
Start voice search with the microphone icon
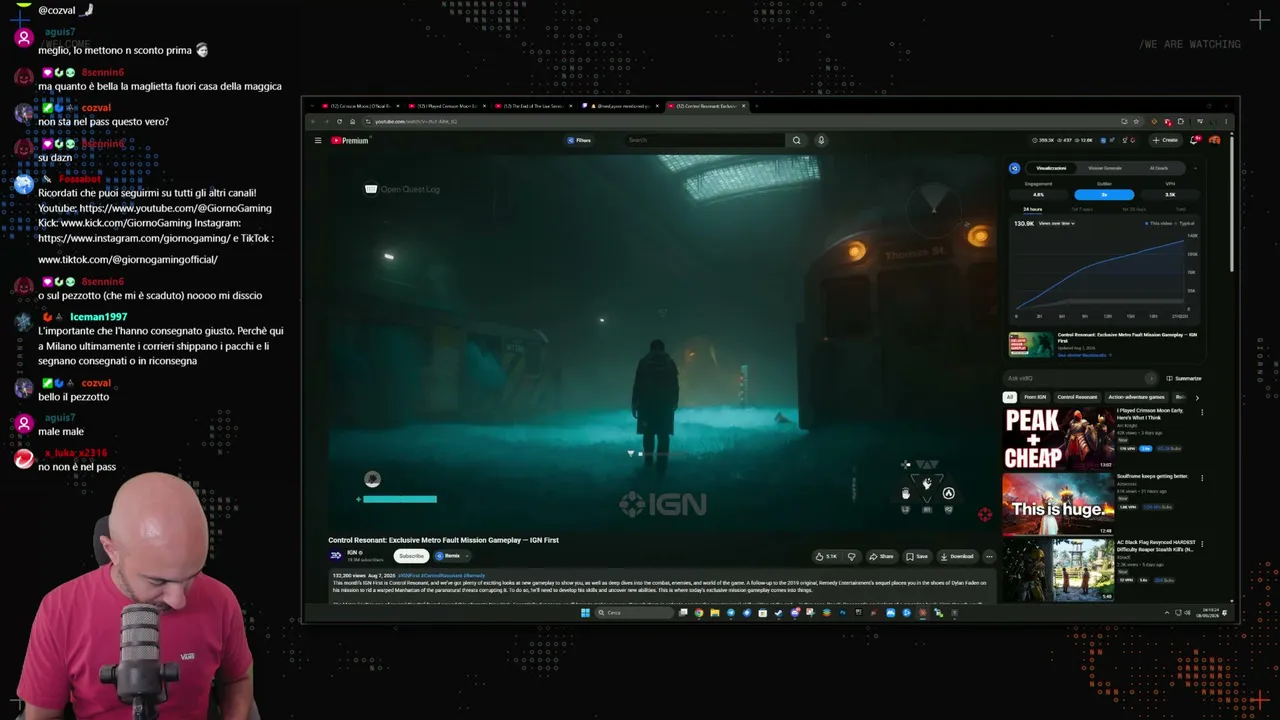tap(821, 140)
